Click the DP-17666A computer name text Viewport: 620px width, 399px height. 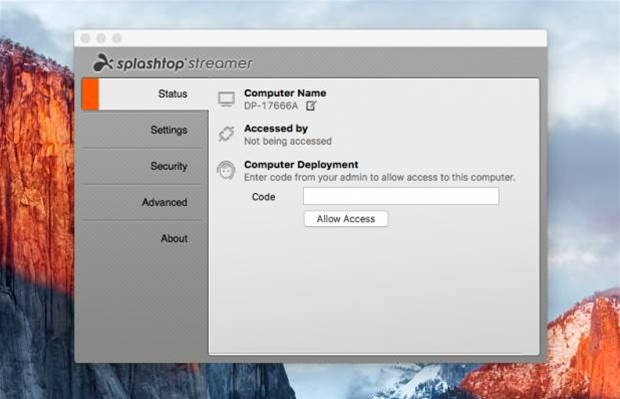point(271,106)
